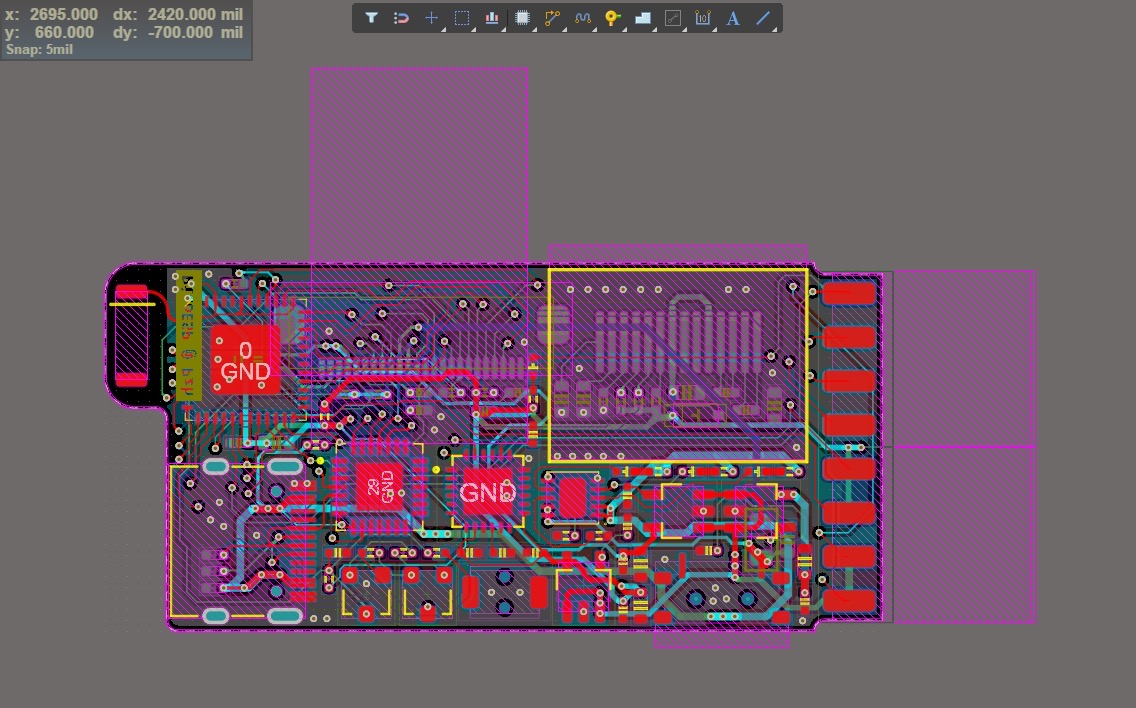Viewport: 1136px width, 708px height.
Task: Select the red pad labeled 29 GND
Action: [380, 487]
